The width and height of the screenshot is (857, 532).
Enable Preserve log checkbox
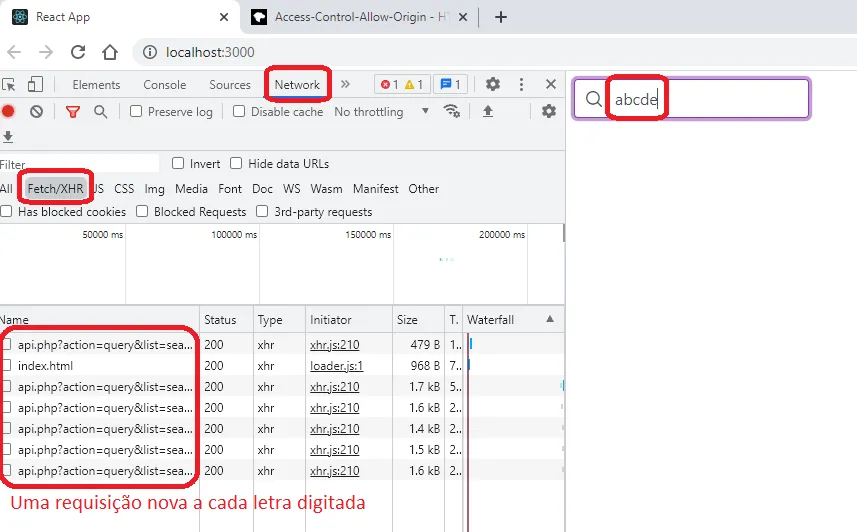[136, 112]
